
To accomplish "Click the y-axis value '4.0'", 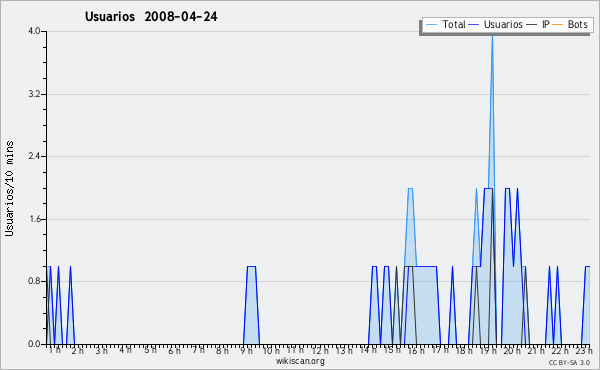I will point(34,31).
